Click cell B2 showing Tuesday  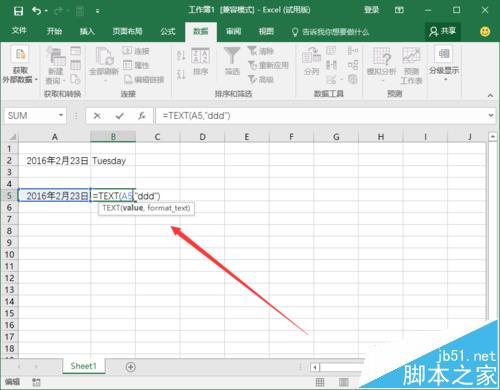113,161
